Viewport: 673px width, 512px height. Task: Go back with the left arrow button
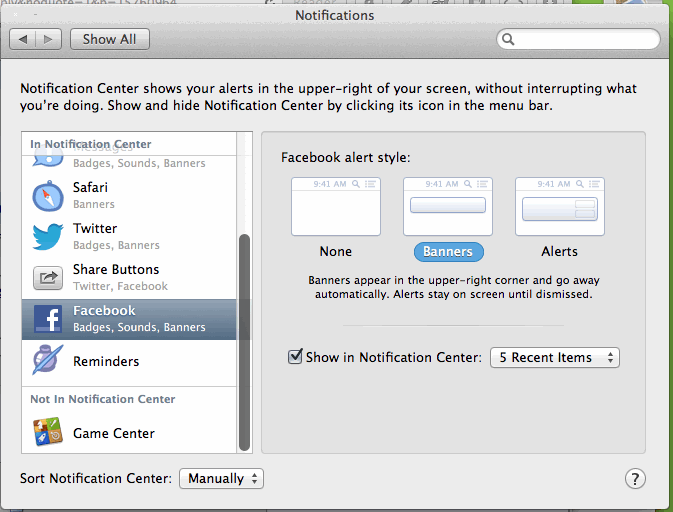(23, 39)
